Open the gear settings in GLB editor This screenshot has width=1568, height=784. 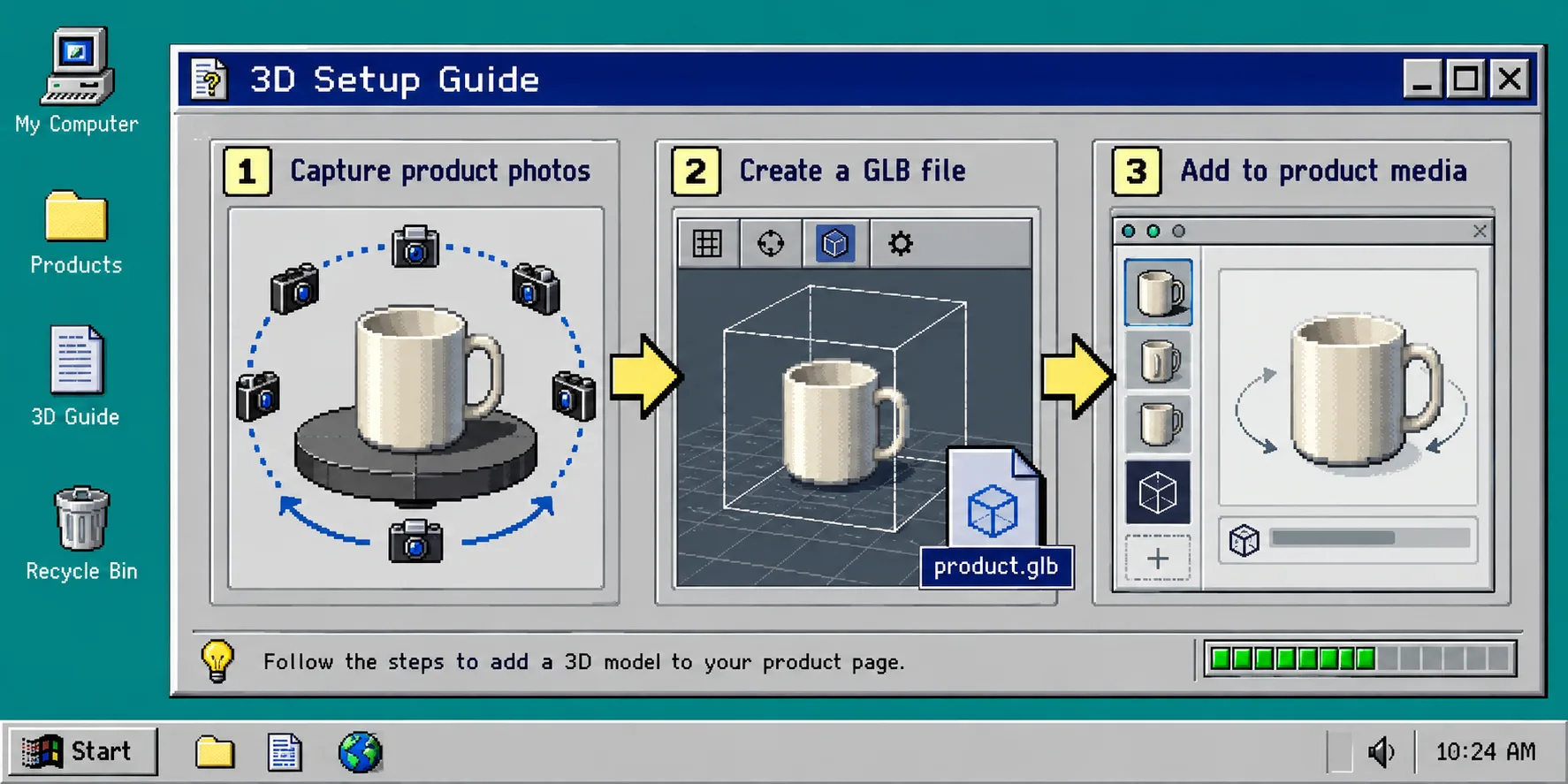(x=901, y=243)
